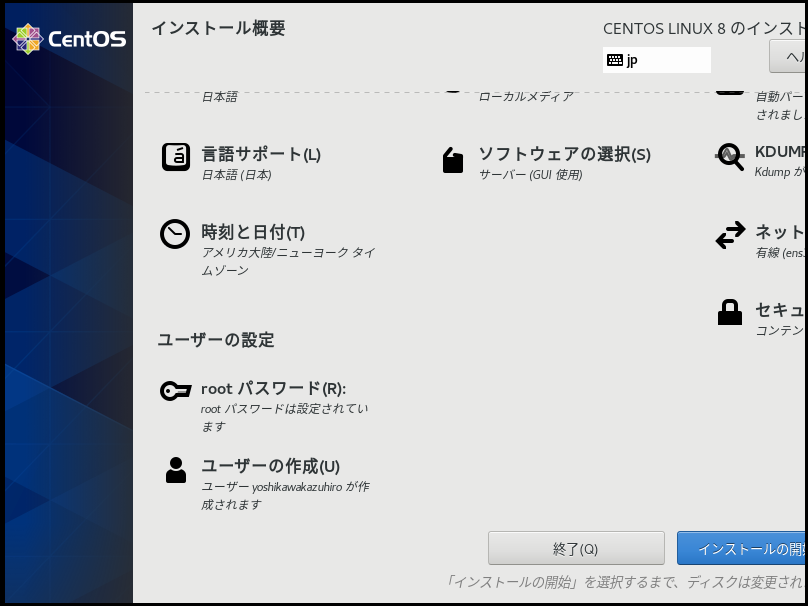Viewport: 808px width, 606px height.
Task: Select the ソフトウェアの選択(S) heading
Action: [564, 154]
